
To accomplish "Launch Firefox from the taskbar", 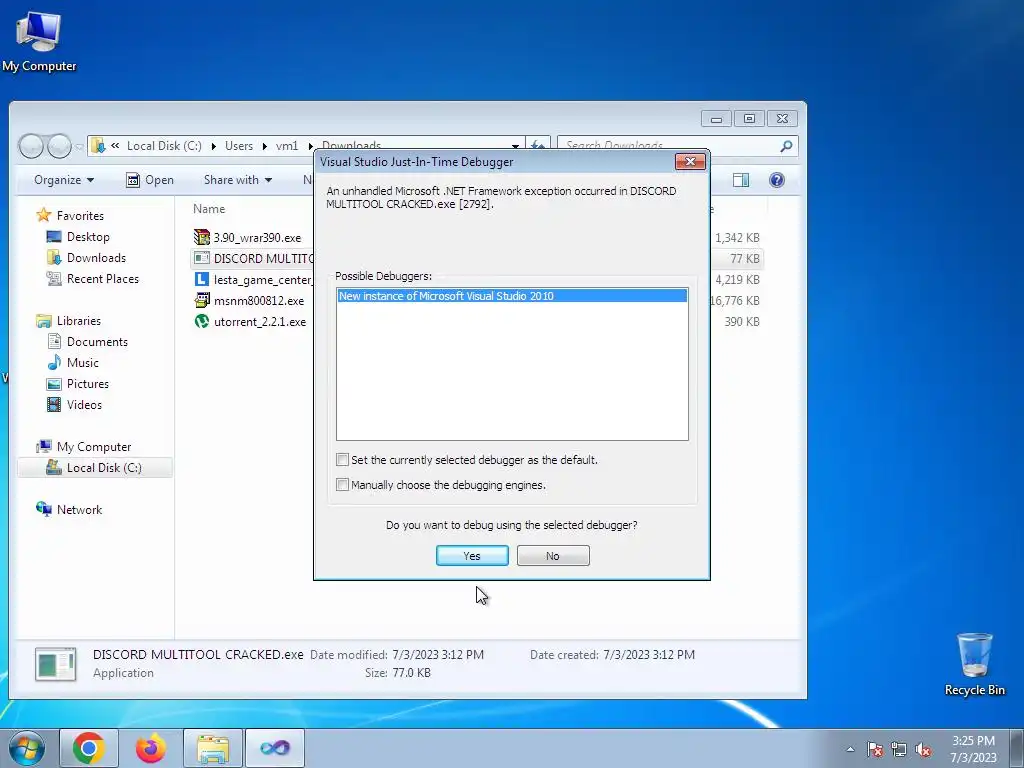I will pyautogui.click(x=151, y=748).
